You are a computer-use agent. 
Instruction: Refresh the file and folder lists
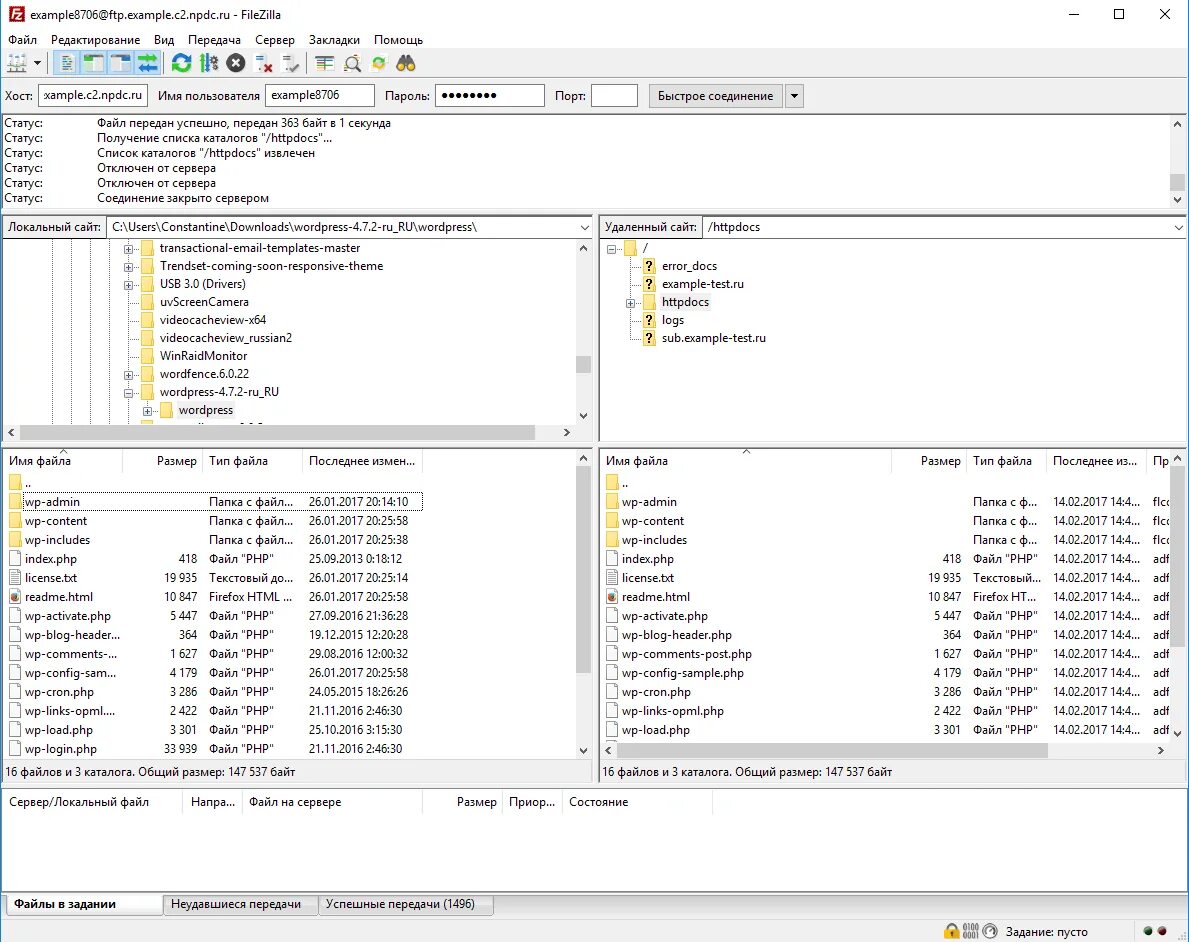(x=181, y=64)
